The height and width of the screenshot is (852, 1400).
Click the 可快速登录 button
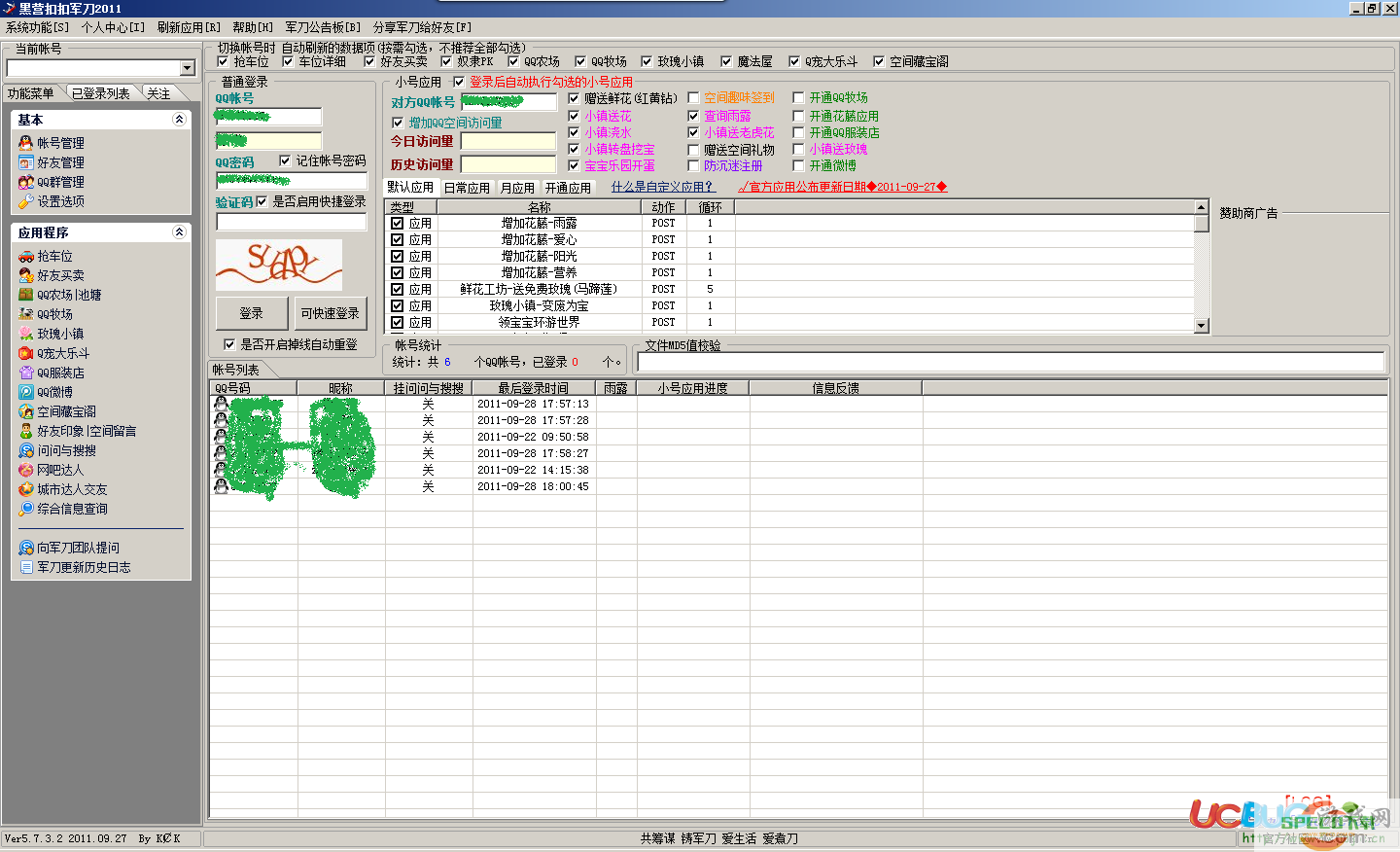click(x=331, y=313)
